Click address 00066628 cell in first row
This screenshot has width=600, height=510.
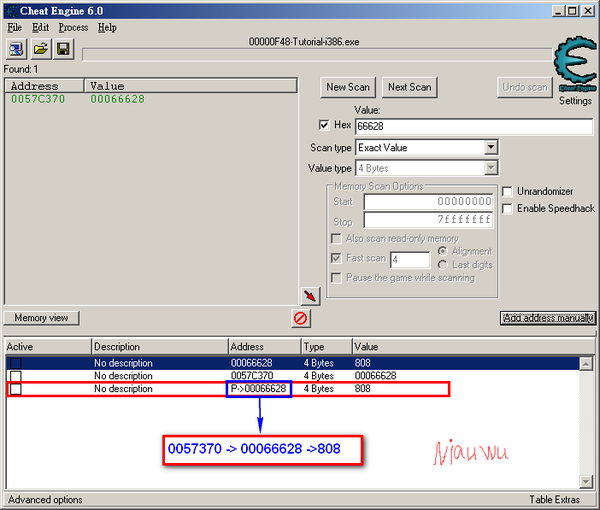[251, 363]
